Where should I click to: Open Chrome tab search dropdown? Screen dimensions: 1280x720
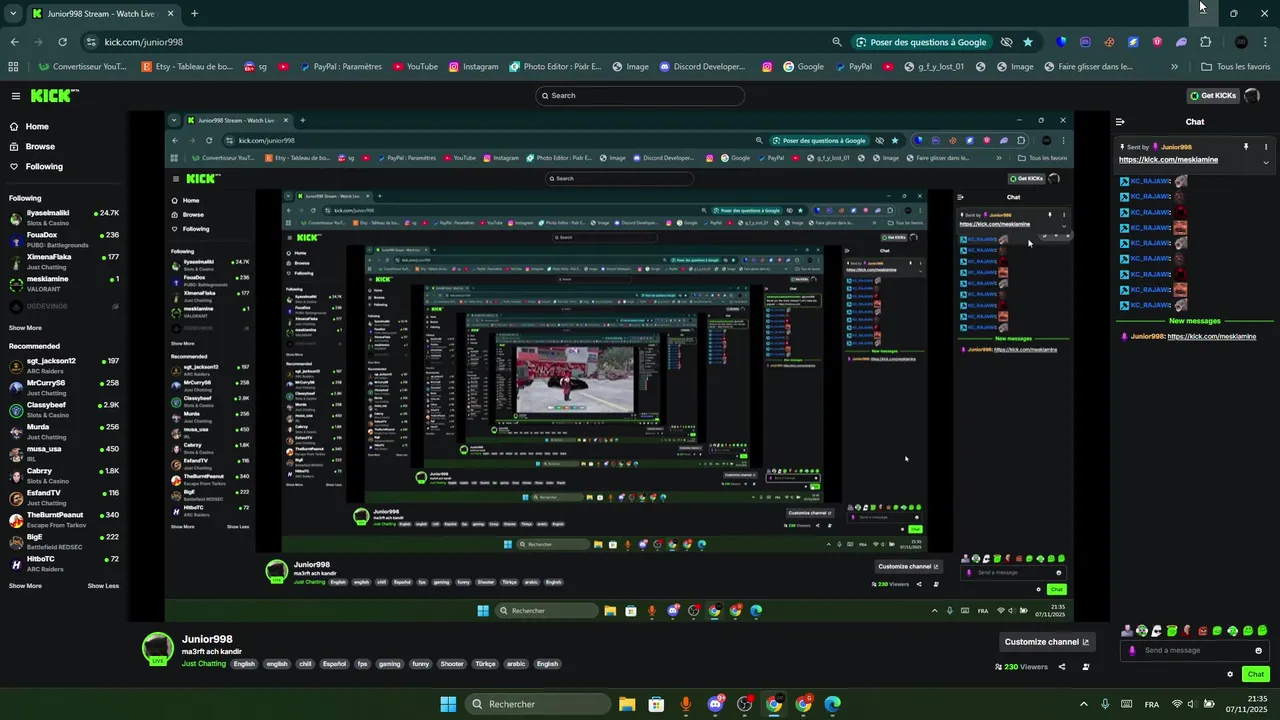point(12,14)
